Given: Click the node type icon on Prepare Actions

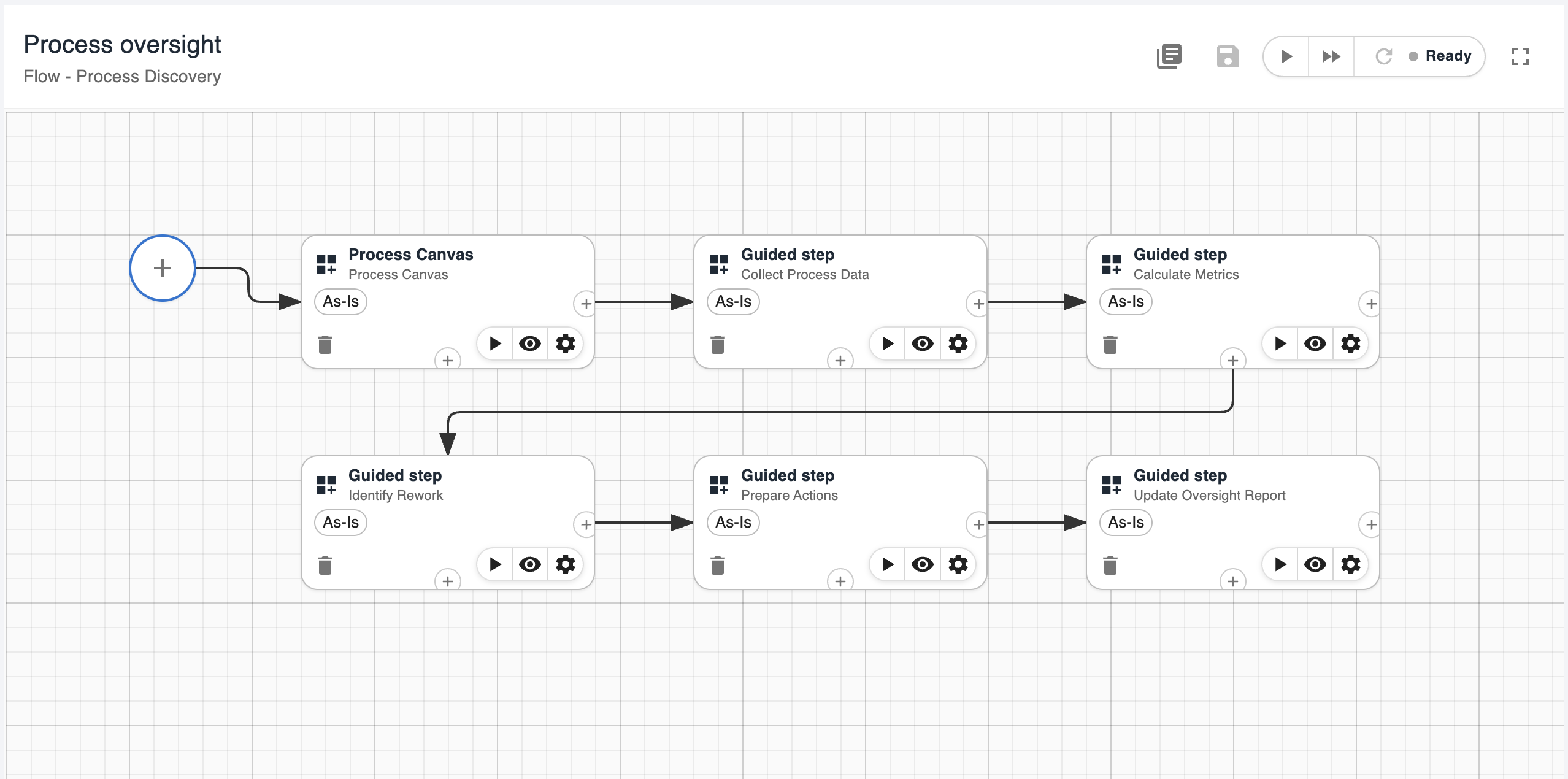Looking at the screenshot, I should (x=719, y=485).
